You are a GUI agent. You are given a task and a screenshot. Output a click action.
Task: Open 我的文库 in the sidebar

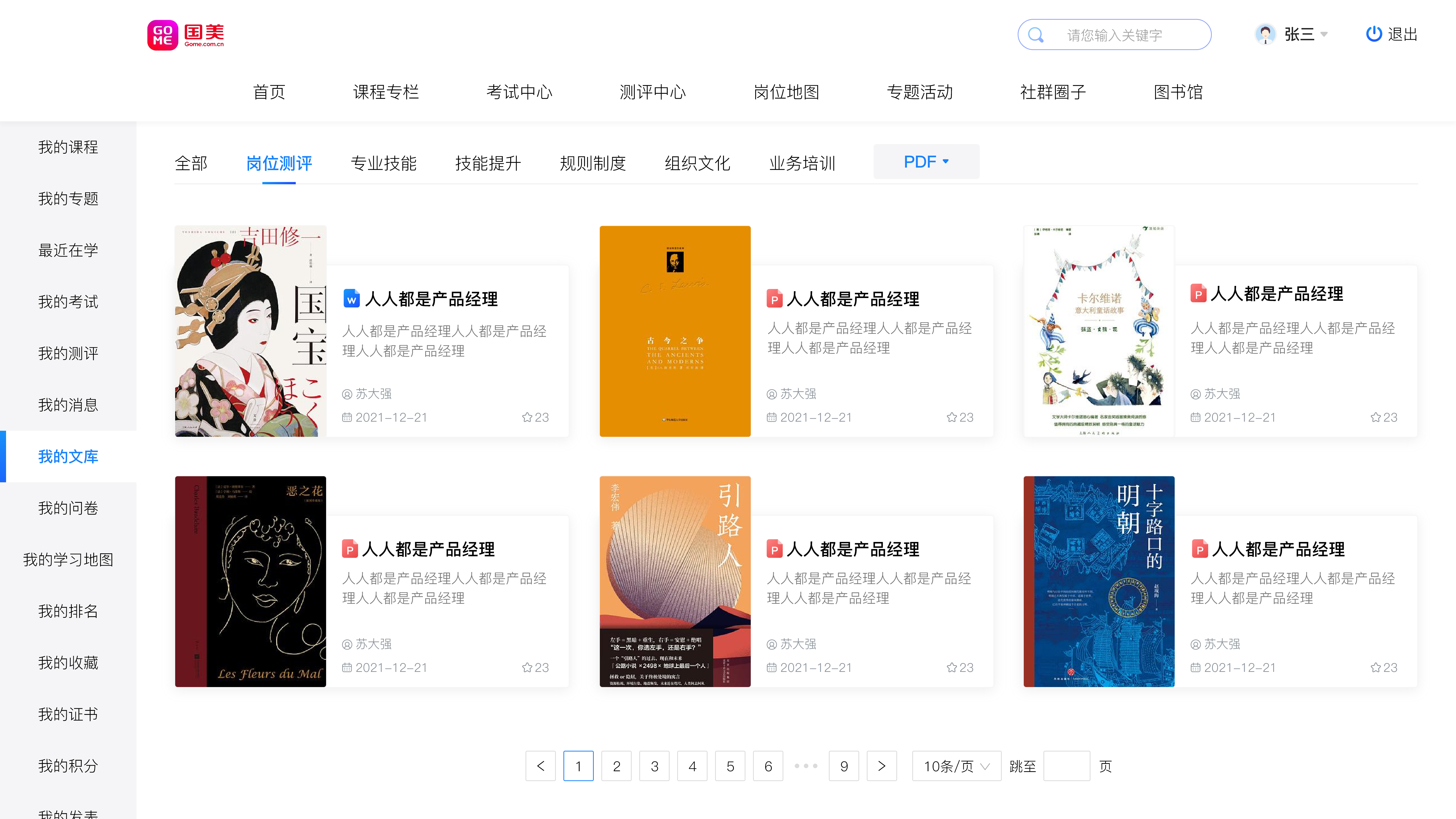click(x=69, y=457)
